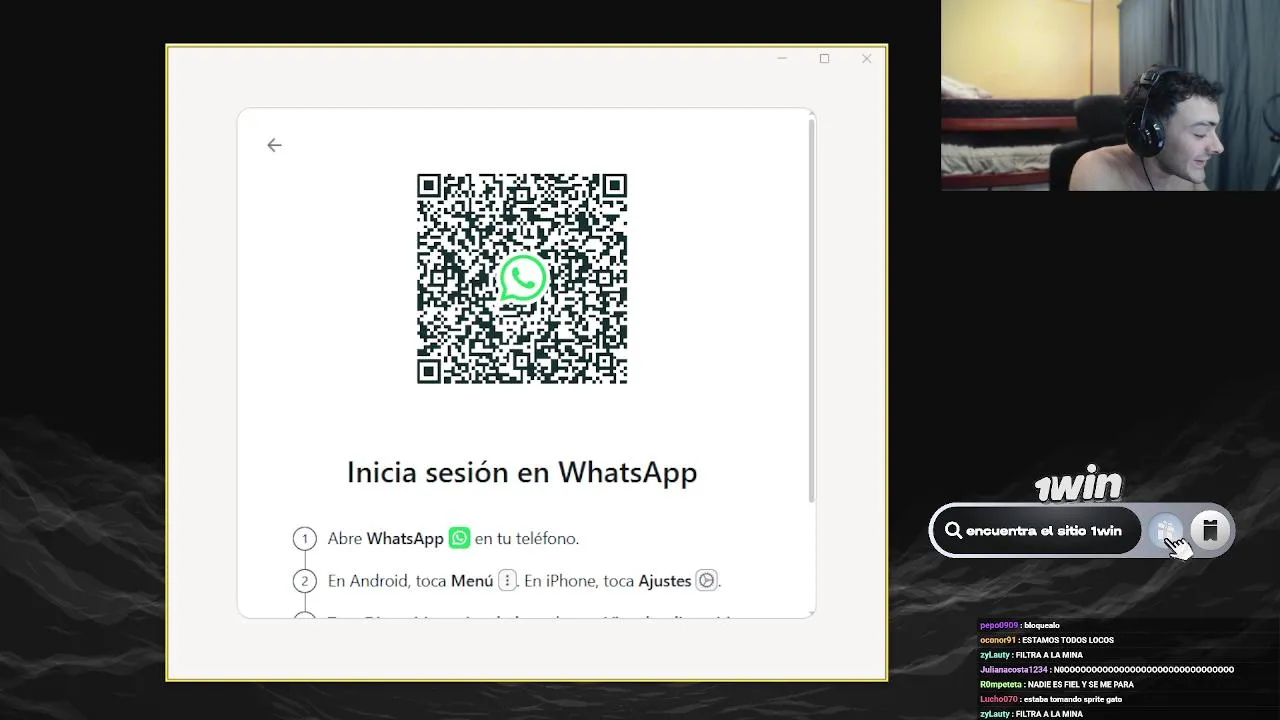Image resolution: width=1280 pixels, height=720 pixels.
Task: Click the step 1 number circle
Action: point(305,539)
